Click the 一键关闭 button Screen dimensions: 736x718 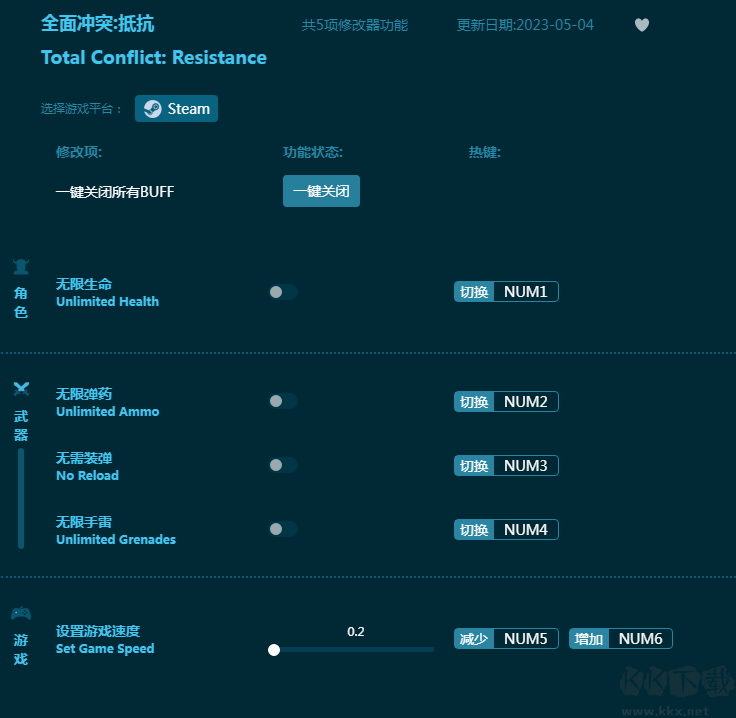point(322,191)
